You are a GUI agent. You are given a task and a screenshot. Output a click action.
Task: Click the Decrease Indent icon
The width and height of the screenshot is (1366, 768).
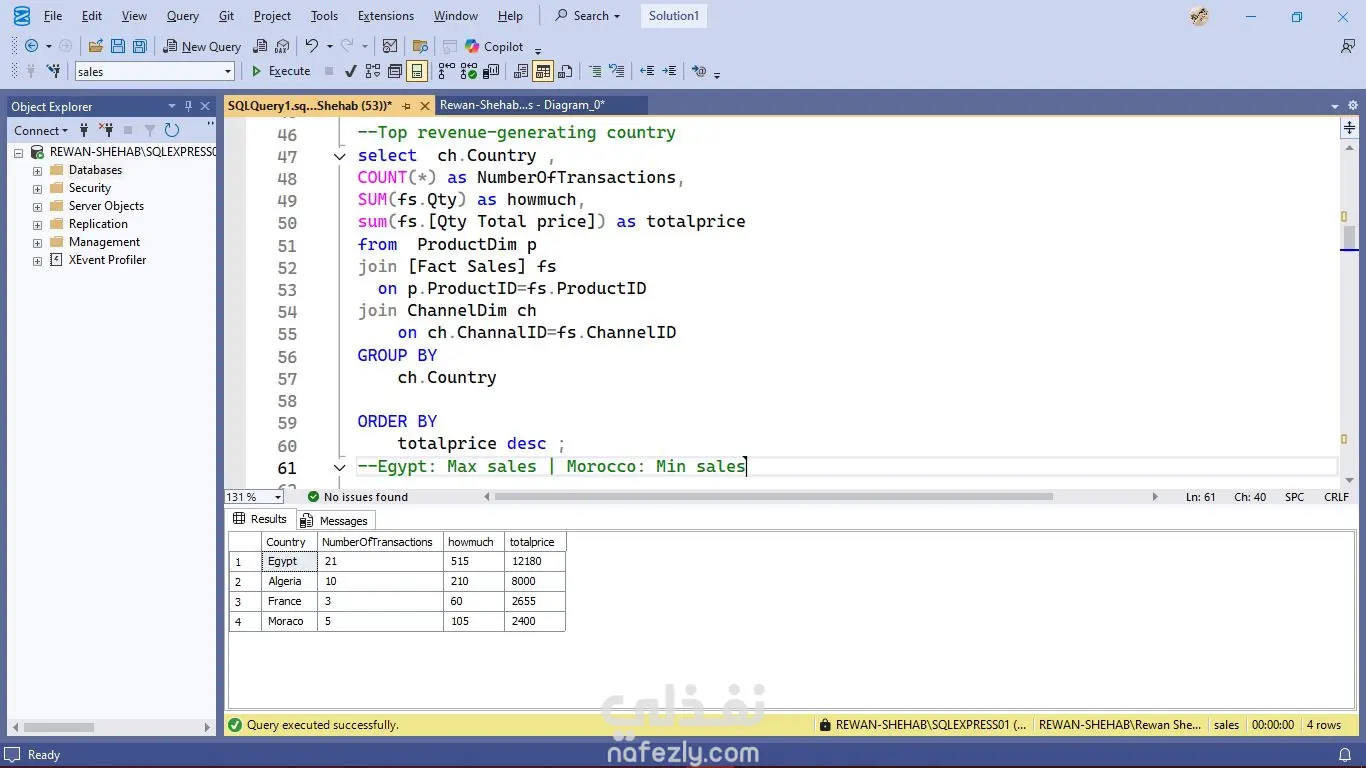(x=647, y=71)
